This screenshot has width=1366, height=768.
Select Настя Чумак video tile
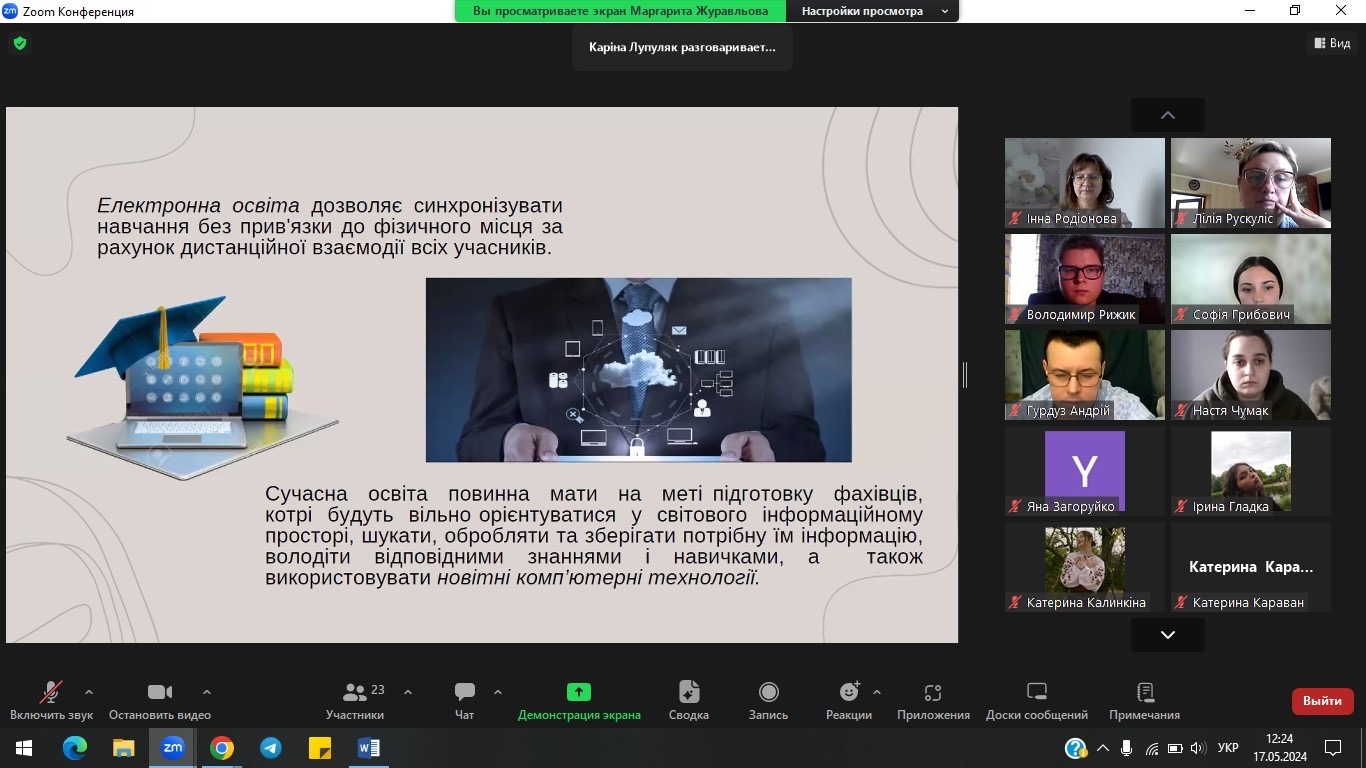tap(1251, 375)
